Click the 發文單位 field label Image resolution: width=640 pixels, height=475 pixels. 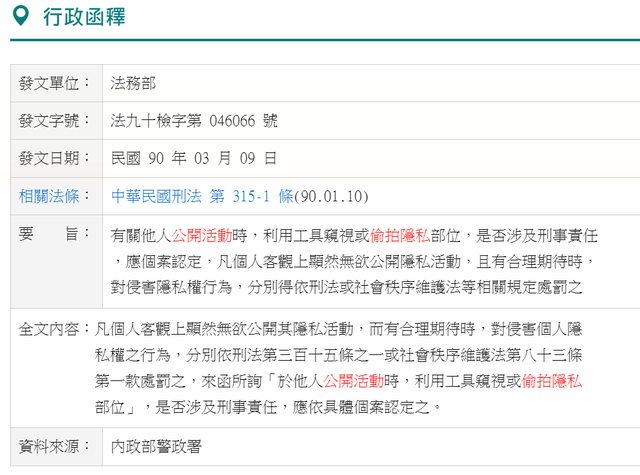tap(53, 83)
